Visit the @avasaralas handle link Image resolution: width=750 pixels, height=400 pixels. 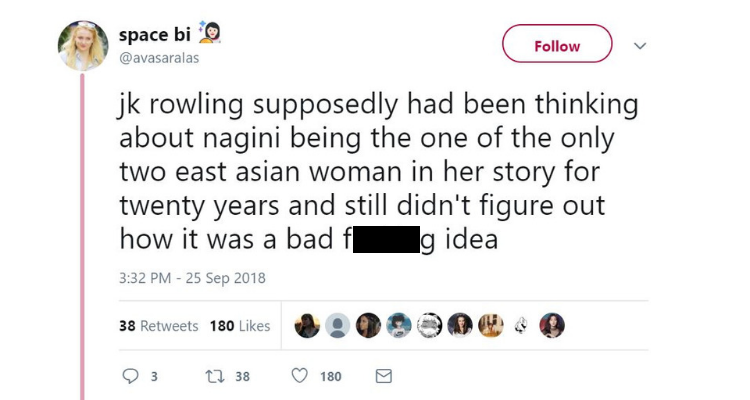tap(159, 57)
